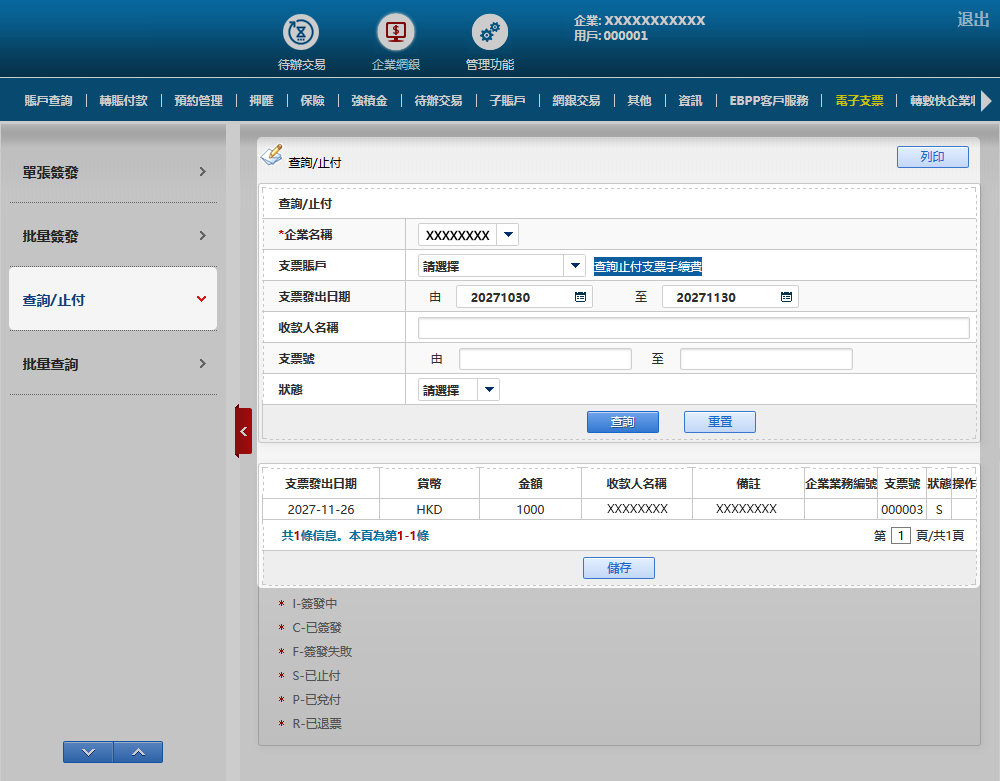The height and width of the screenshot is (781, 1000).
Task: Open 企業網銀 monitor icon
Action: 396,33
